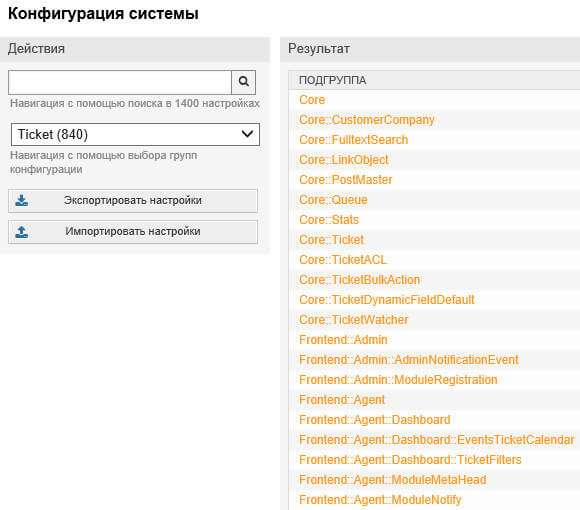Image resolution: width=580 pixels, height=510 pixels.
Task: Open Core::TicketACL settings
Action: 343,260
